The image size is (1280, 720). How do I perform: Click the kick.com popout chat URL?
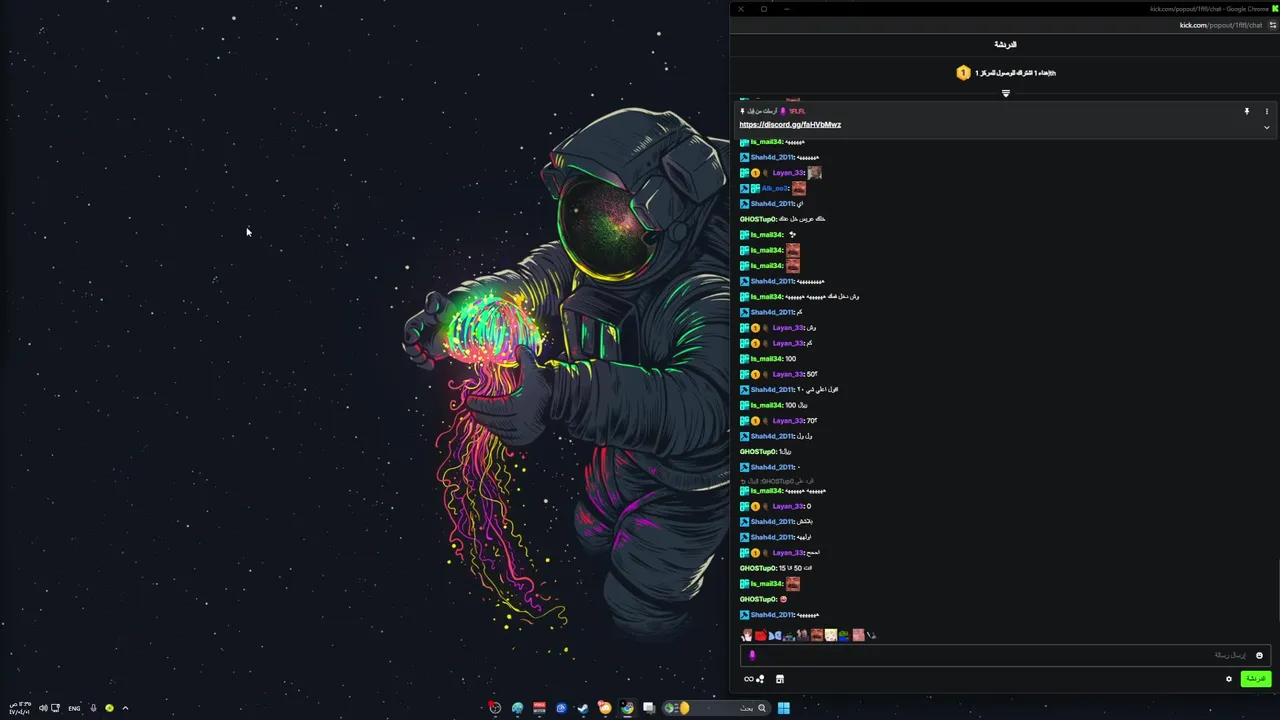click(x=1220, y=25)
